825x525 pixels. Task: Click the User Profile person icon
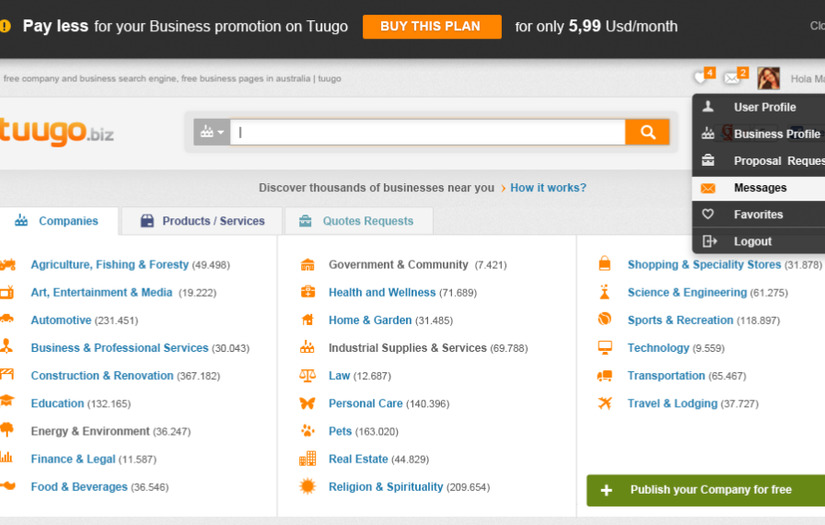708,107
